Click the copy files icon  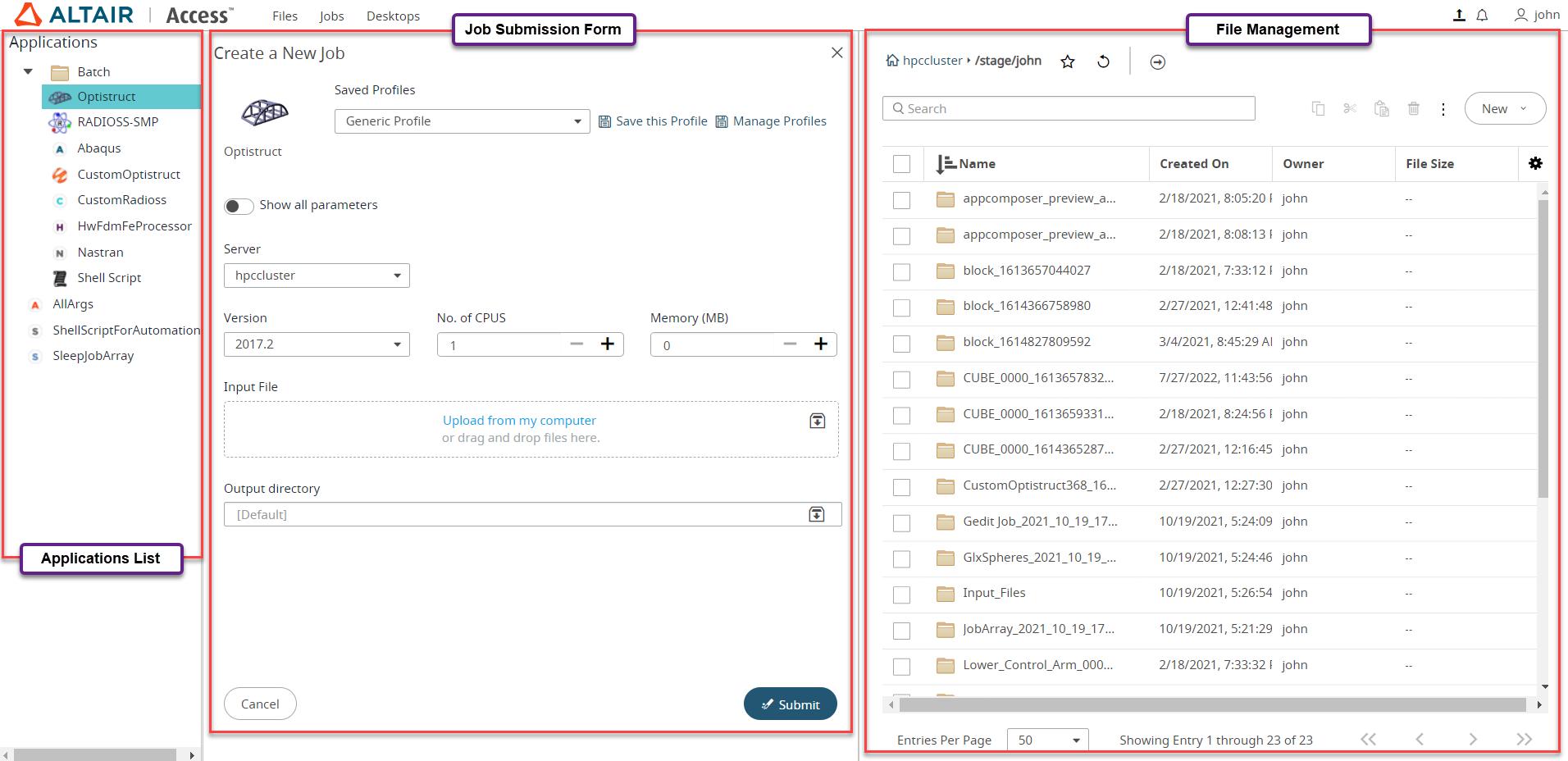[x=1318, y=108]
